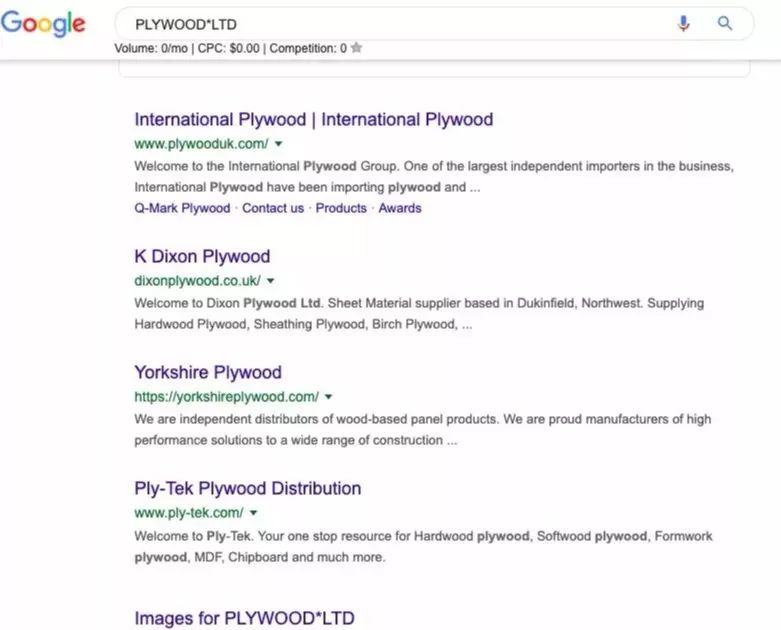This screenshot has height=630, width=781.
Task: Click into the PLYWOOD*LTD search box
Action: point(400,24)
